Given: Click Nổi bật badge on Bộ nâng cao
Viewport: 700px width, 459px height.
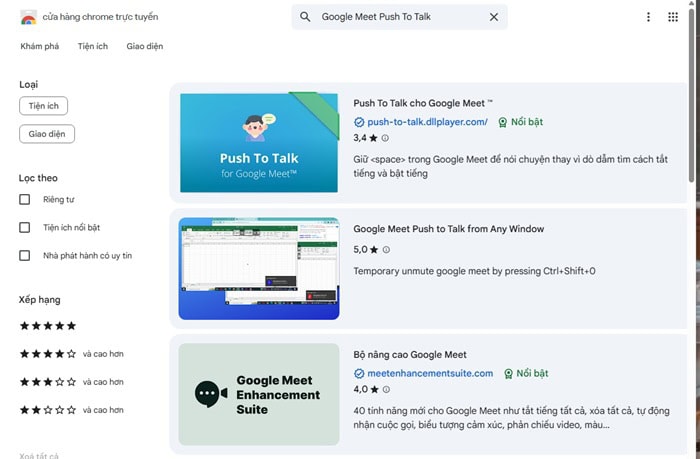Looking at the screenshot, I should point(526,373).
